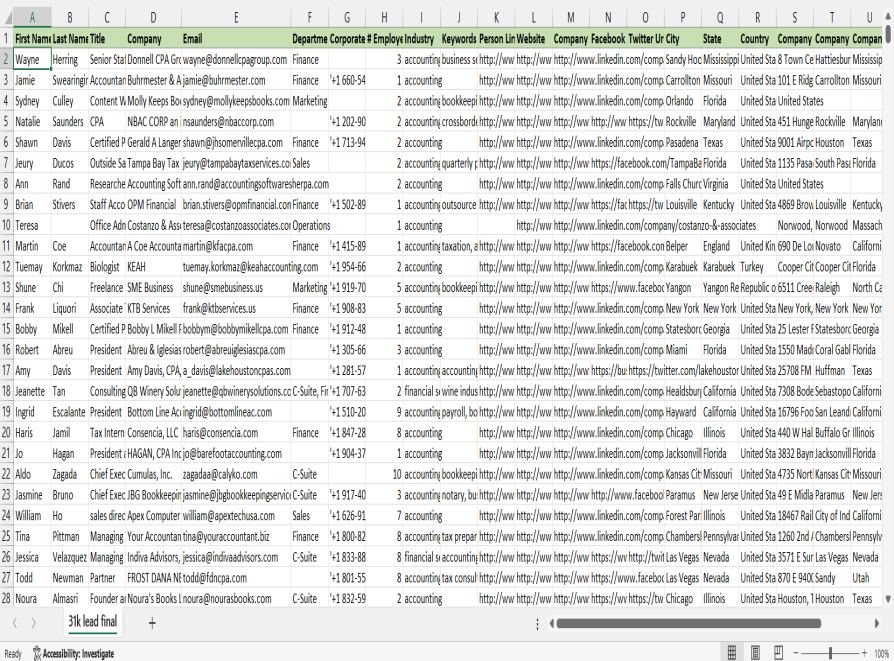The width and height of the screenshot is (894, 661).
Task: Click the 'England' state cell
Action: (x=720, y=246)
